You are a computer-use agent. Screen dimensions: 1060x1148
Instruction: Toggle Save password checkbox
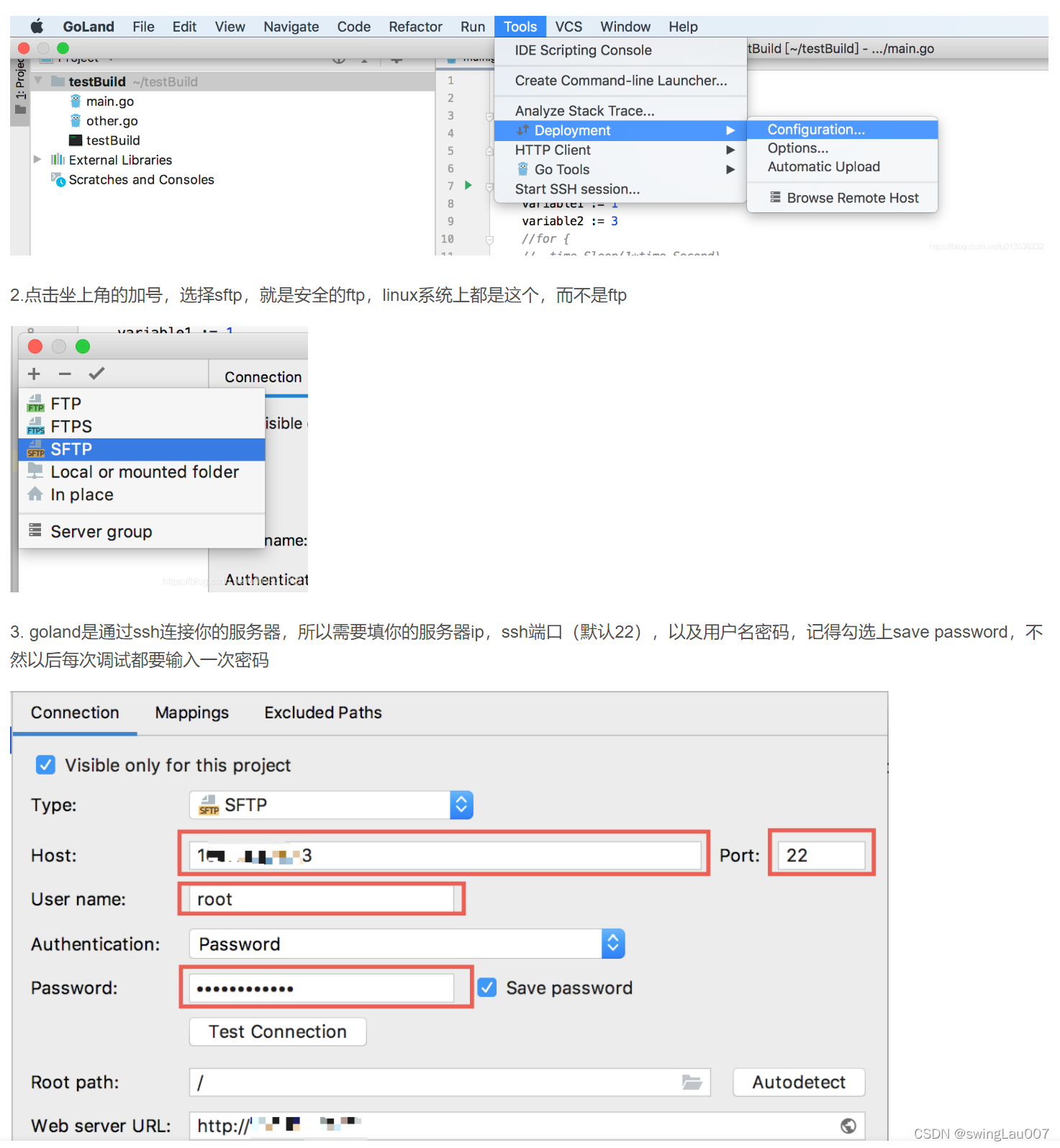[x=487, y=987]
